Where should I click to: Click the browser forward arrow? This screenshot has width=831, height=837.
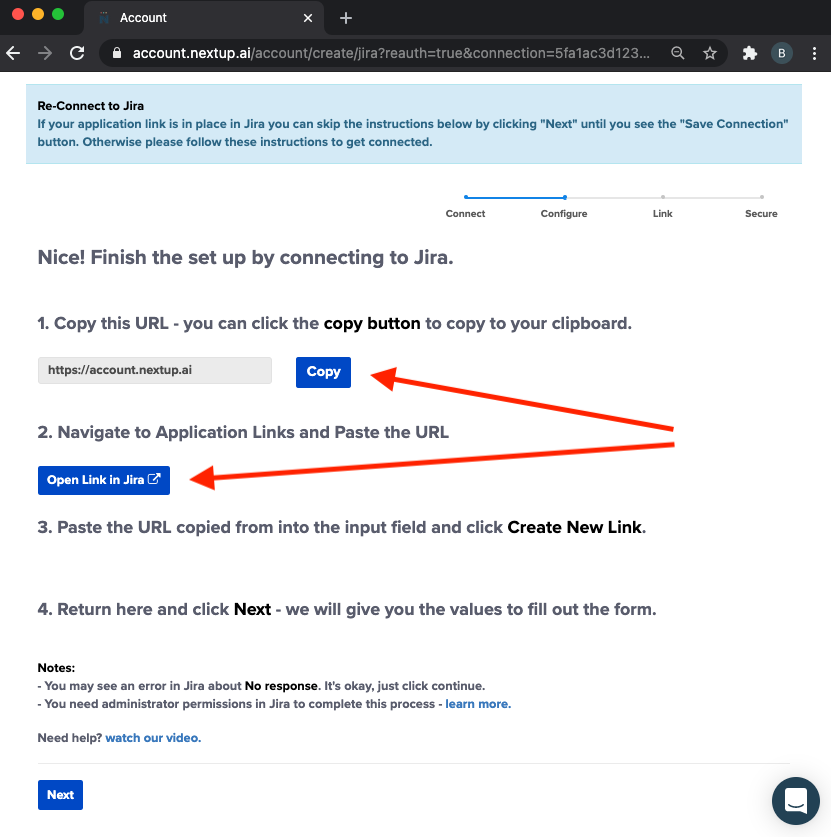pyautogui.click(x=45, y=53)
